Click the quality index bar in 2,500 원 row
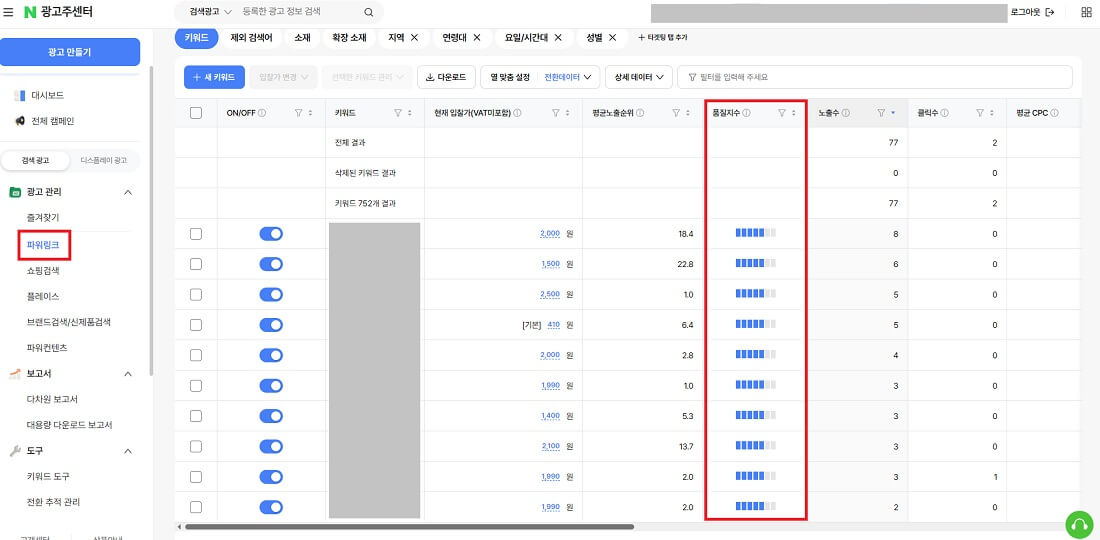This screenshot has height=540, width=1100. [x=756, y=294]
